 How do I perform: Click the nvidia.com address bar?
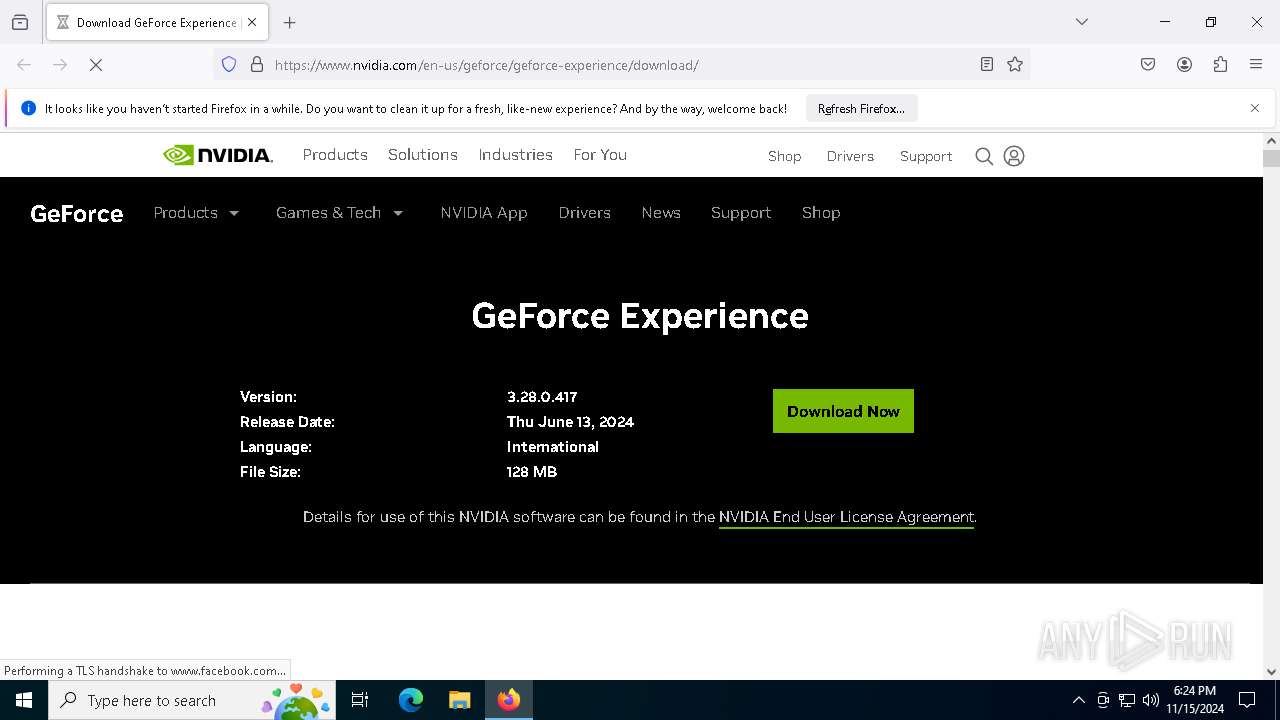[620, 65]
